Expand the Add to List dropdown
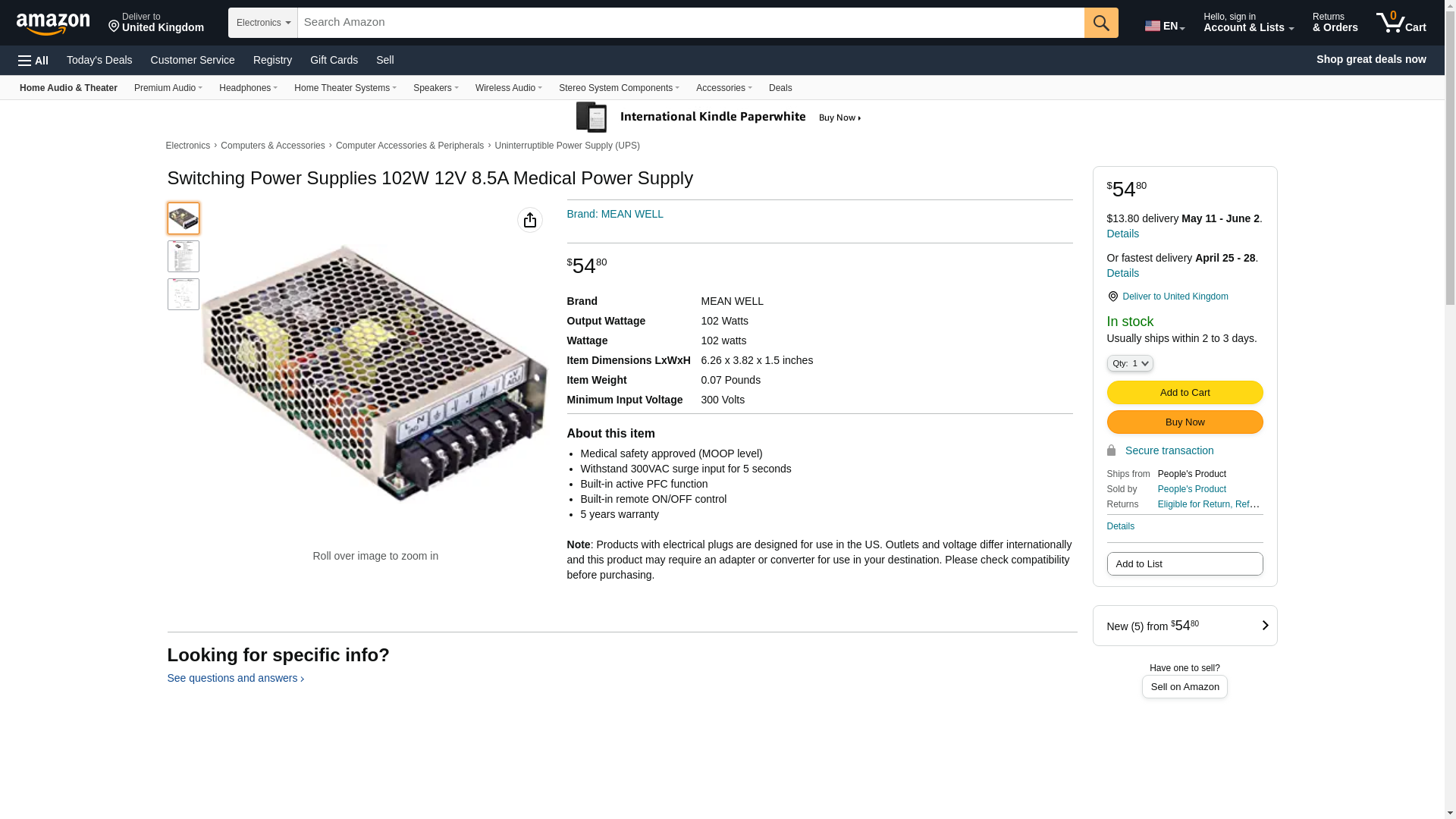Image resolution: width=1456 pixels, height=819 pixels. [1184, 563]
